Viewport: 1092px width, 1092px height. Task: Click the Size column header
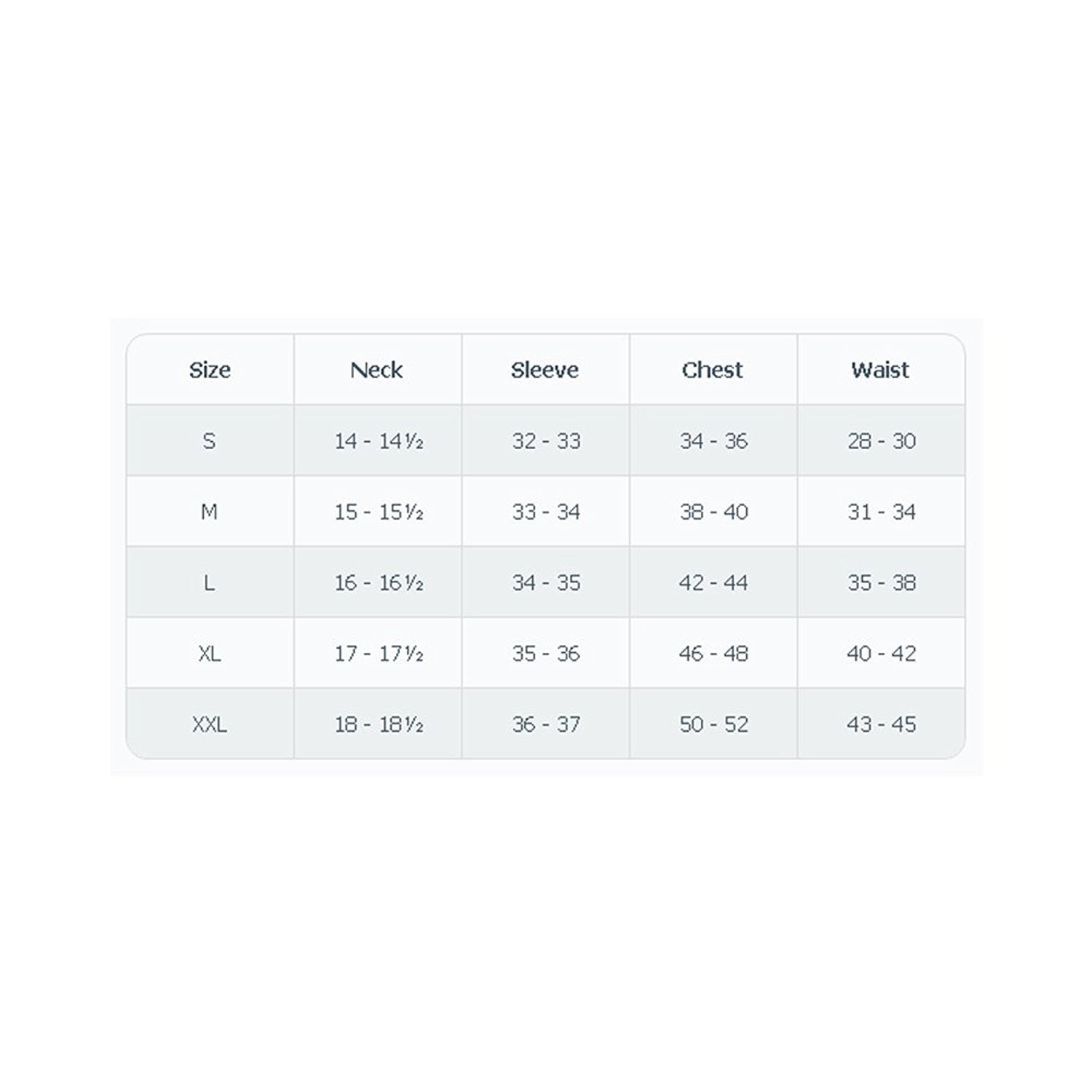(210, 370)
